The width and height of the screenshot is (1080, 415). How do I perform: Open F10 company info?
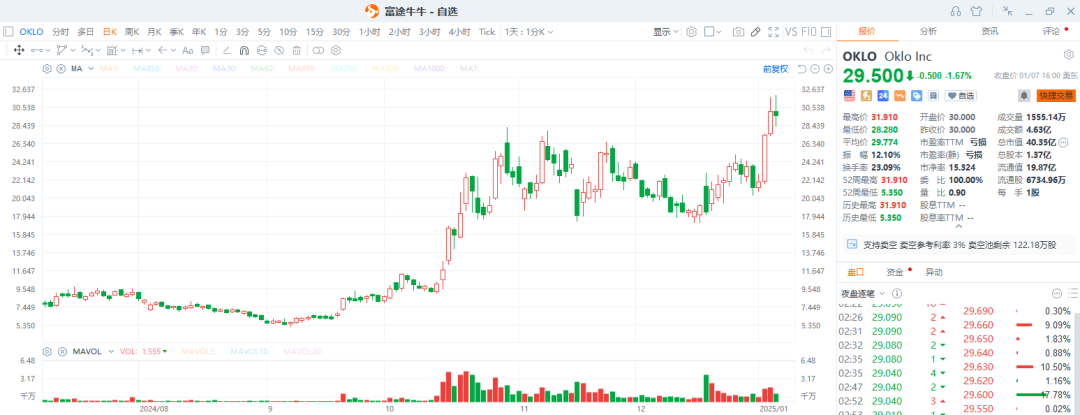pos(809,32)
